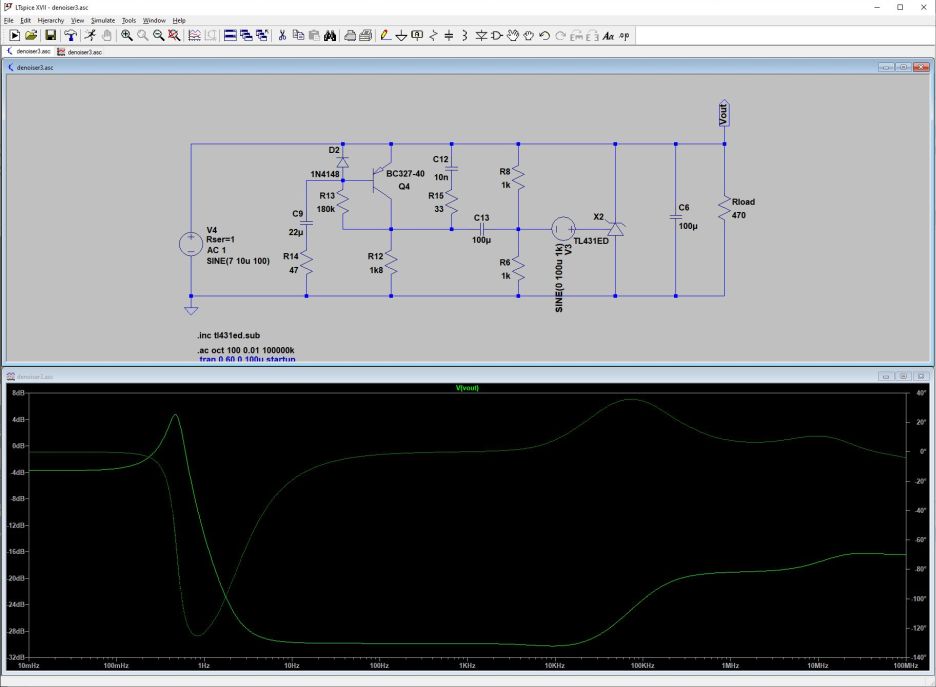Click the Autorange plot icon
Screen dimensions: 936x687
(195, 36)
